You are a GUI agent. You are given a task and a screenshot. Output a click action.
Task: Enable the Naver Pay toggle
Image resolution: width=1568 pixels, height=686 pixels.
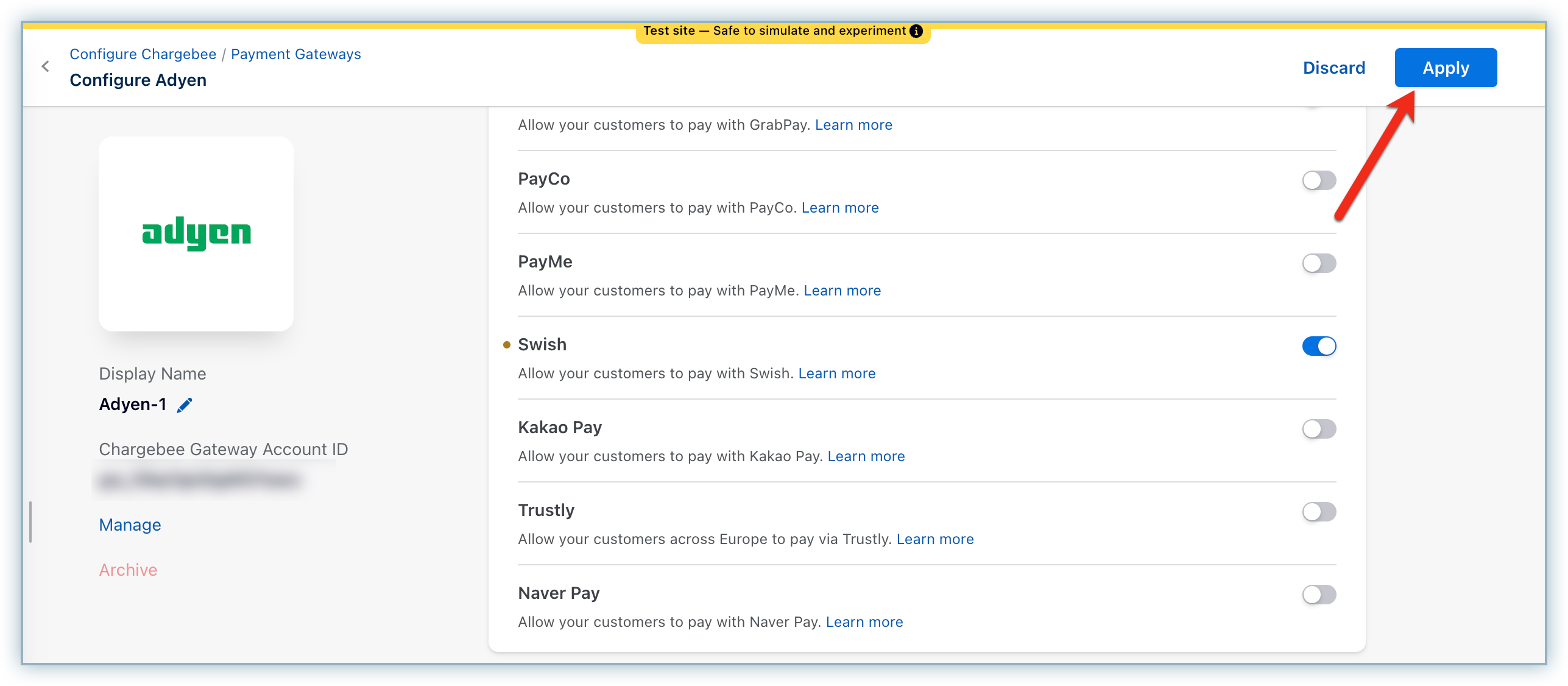tap(1319, 595)
